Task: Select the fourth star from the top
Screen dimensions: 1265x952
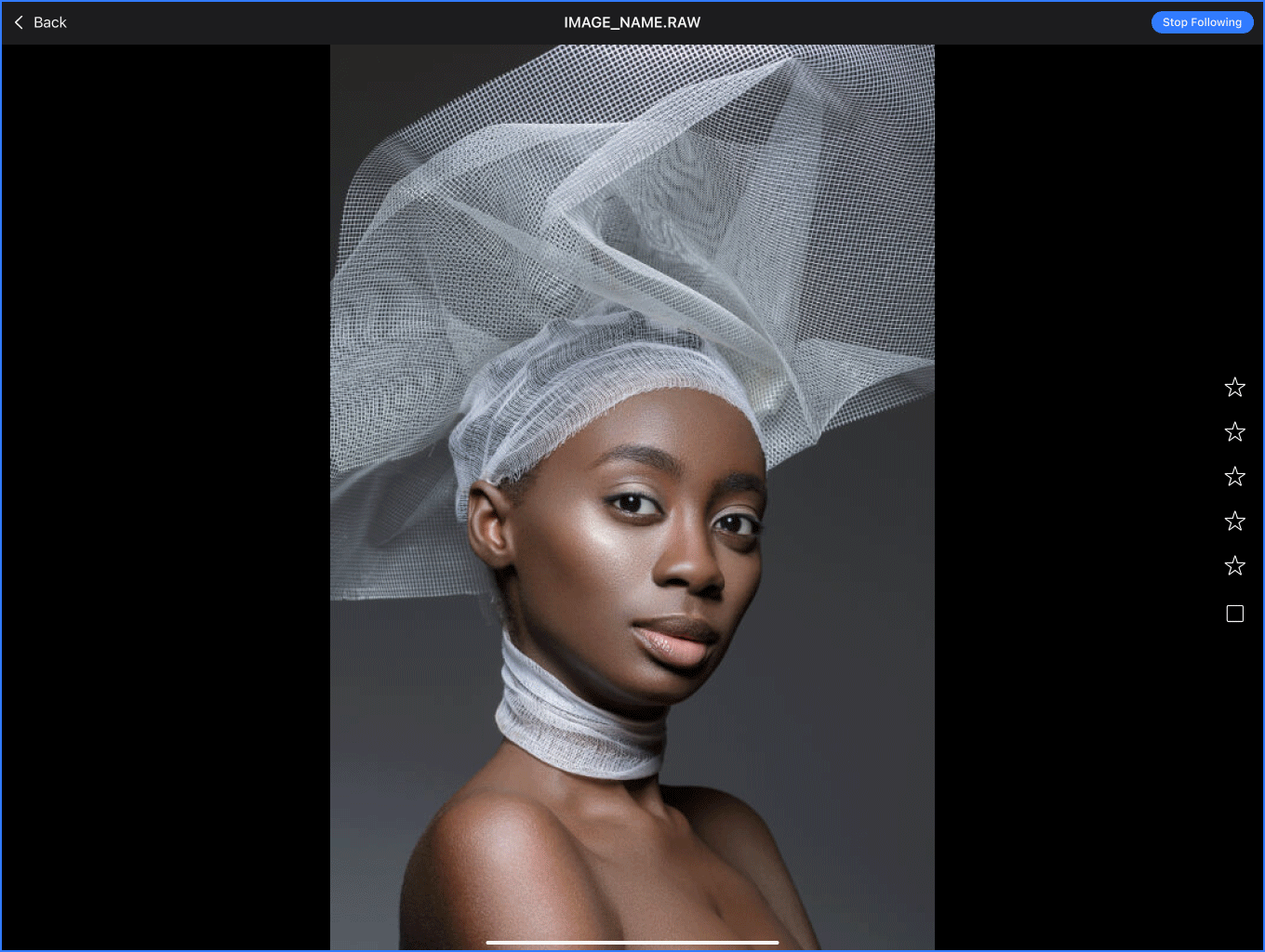Action: pyautogui.click(x=1234, y=521)
